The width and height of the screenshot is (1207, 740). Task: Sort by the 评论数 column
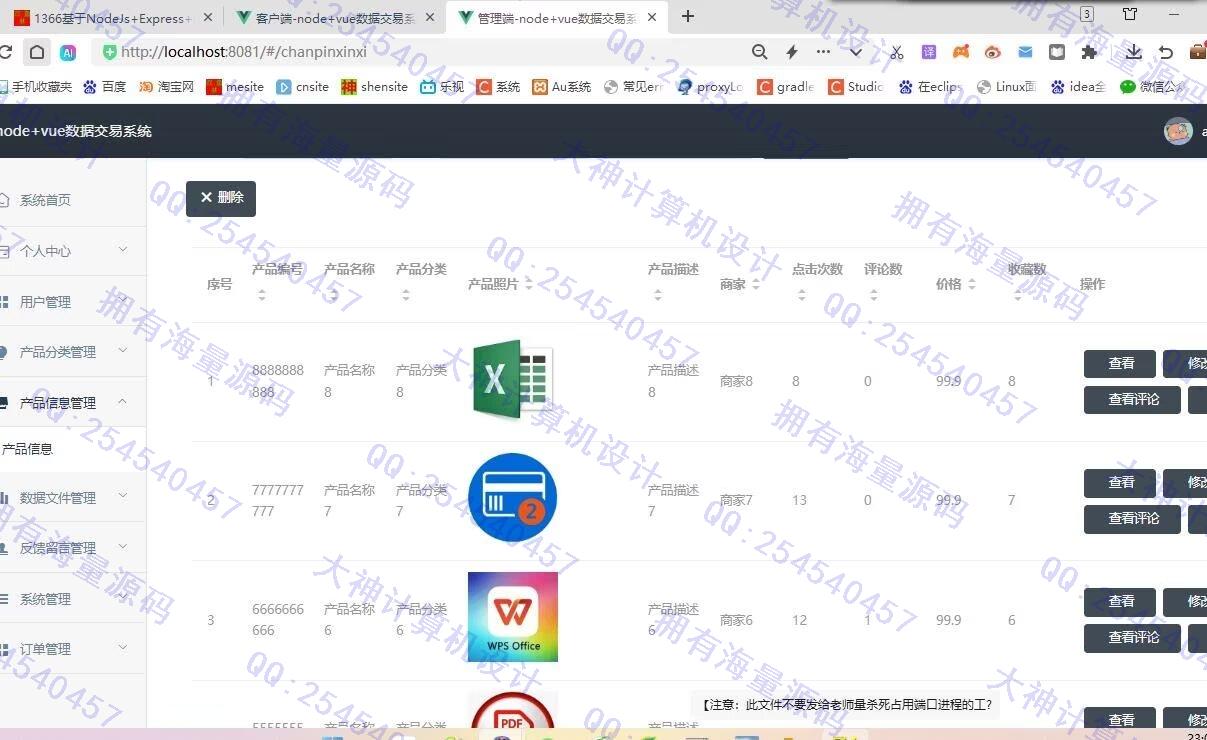pyautogui.click(x=874, y=295)
